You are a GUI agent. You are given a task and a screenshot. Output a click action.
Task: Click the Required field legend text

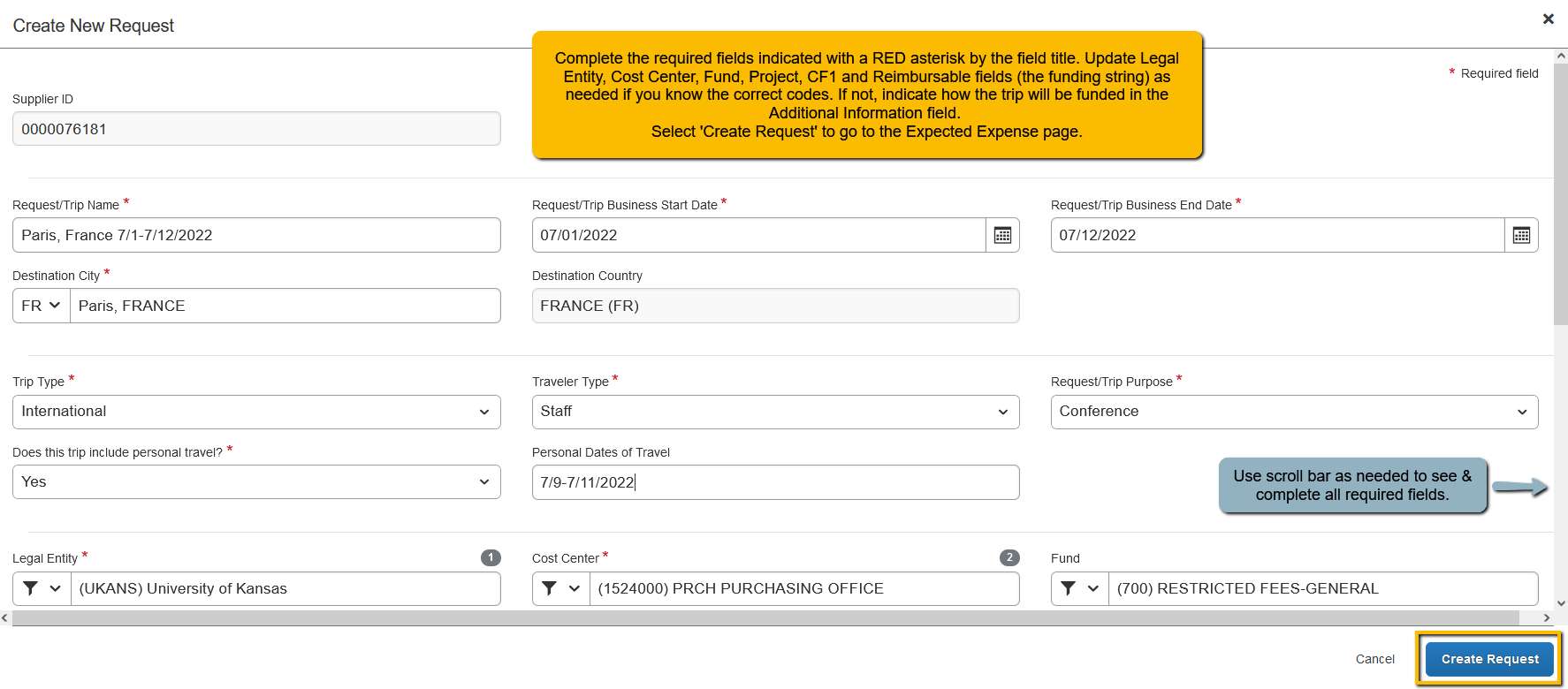tap(1499, 73)
